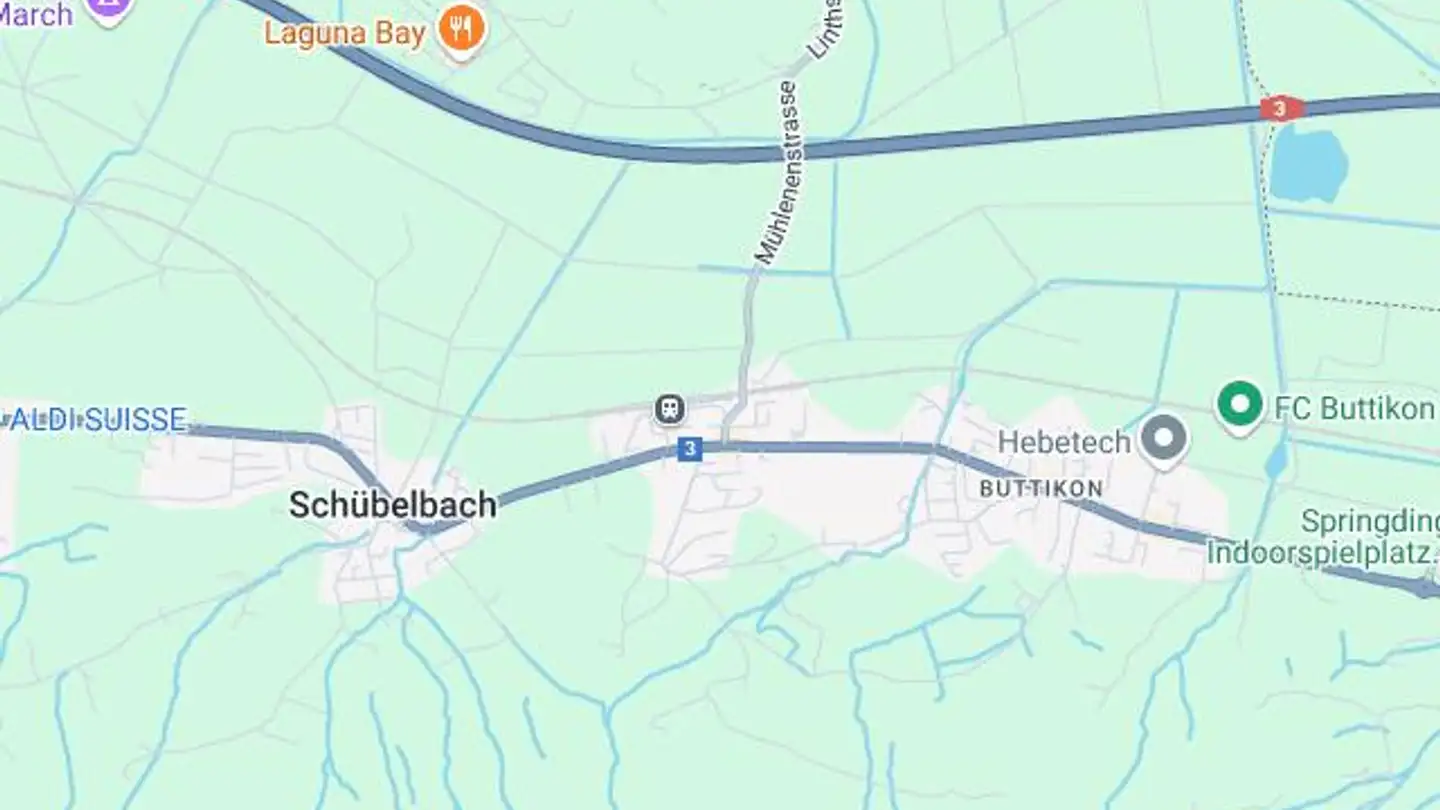
Task: Select the March text label
Action: (x=35, y=14)
